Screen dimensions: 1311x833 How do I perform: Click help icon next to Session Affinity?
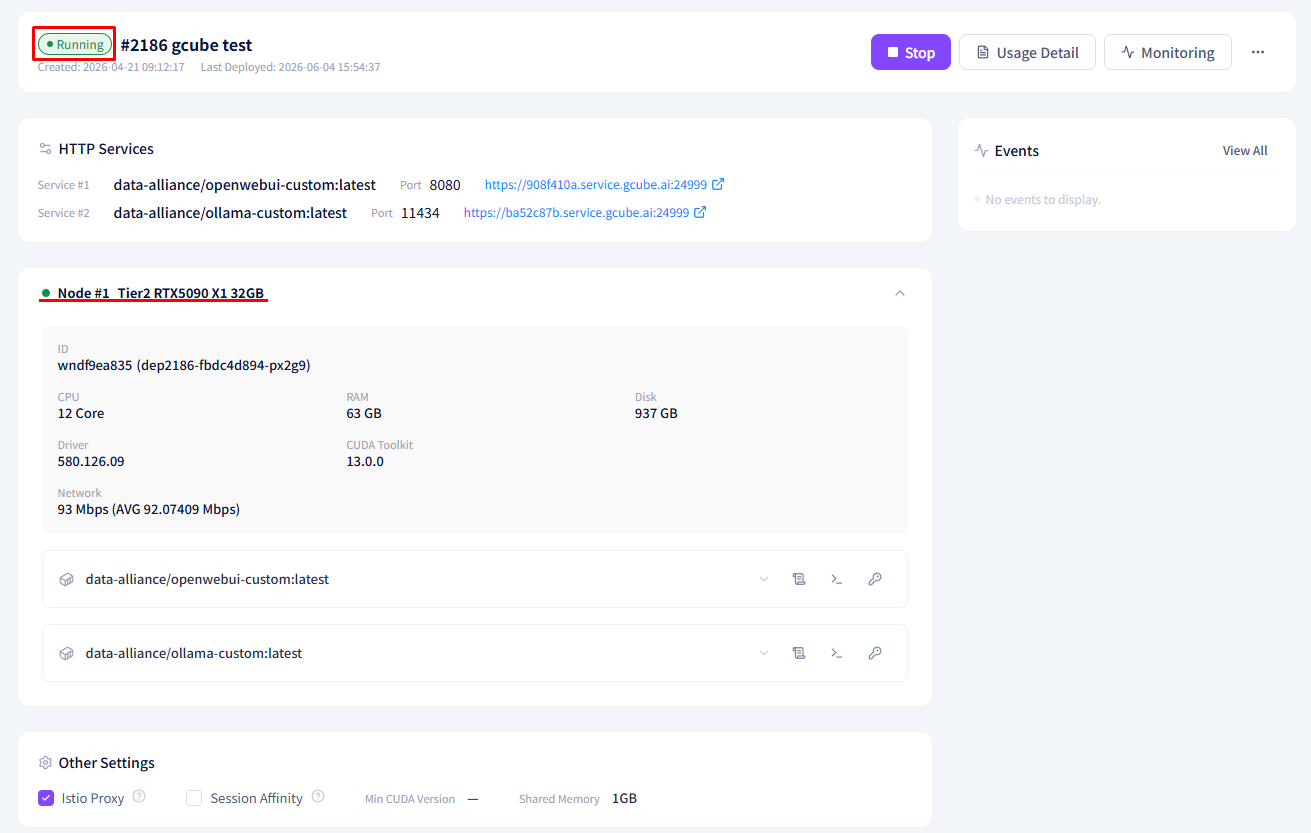tap(318, 797)
